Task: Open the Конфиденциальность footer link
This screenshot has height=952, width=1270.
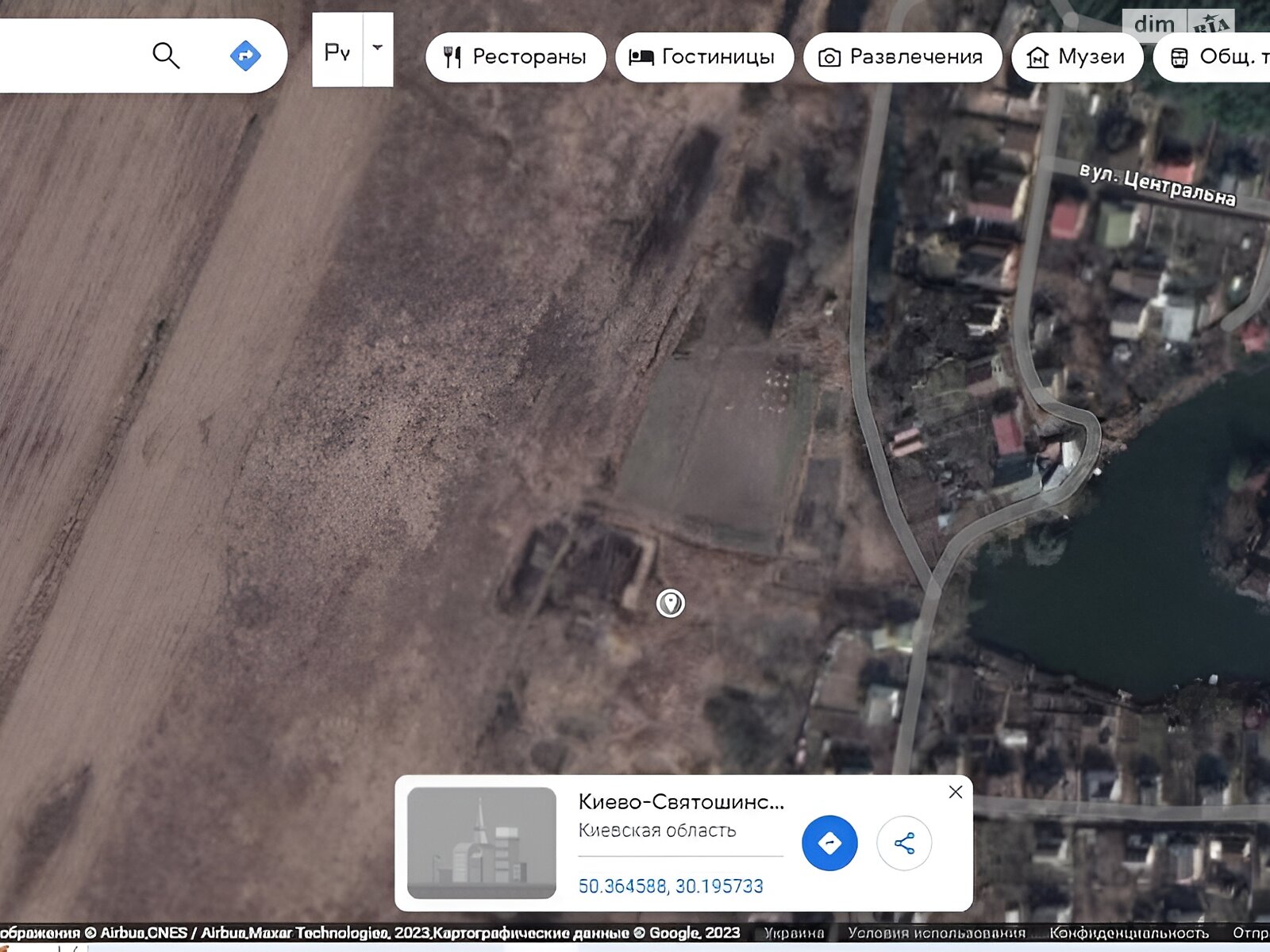Action: coord(1129,933)
